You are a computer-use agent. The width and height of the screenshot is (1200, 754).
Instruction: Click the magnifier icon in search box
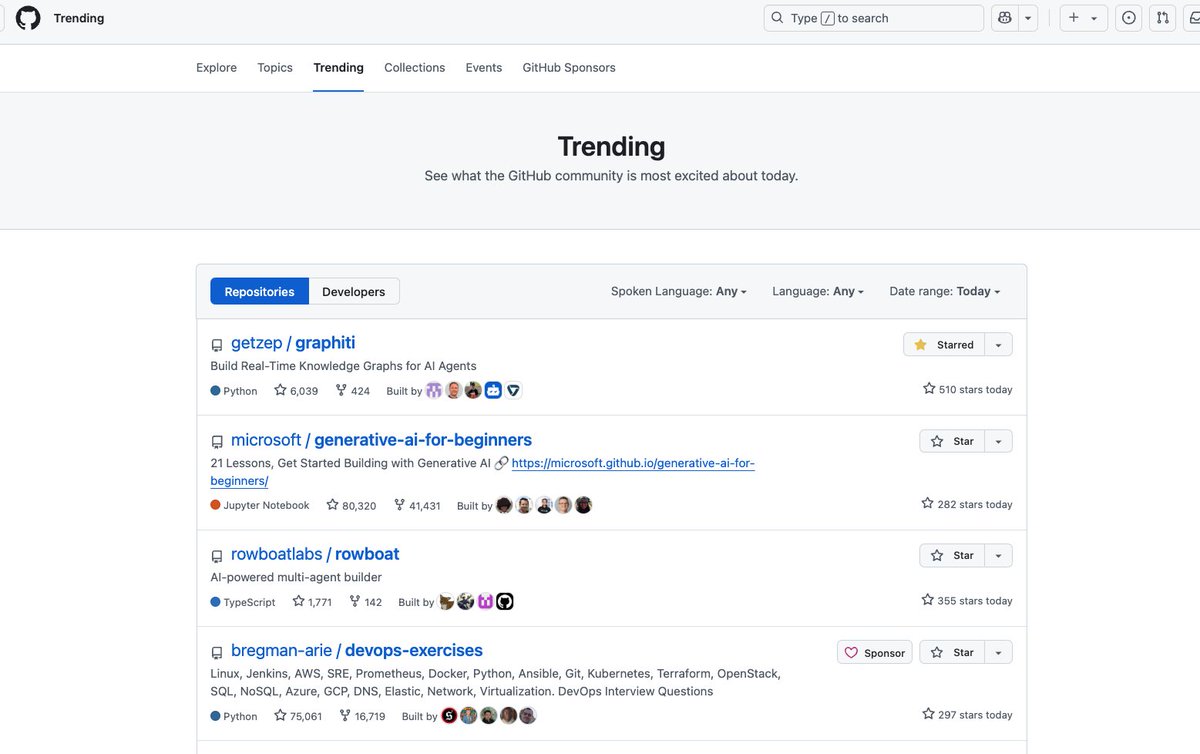click(778, 18)
